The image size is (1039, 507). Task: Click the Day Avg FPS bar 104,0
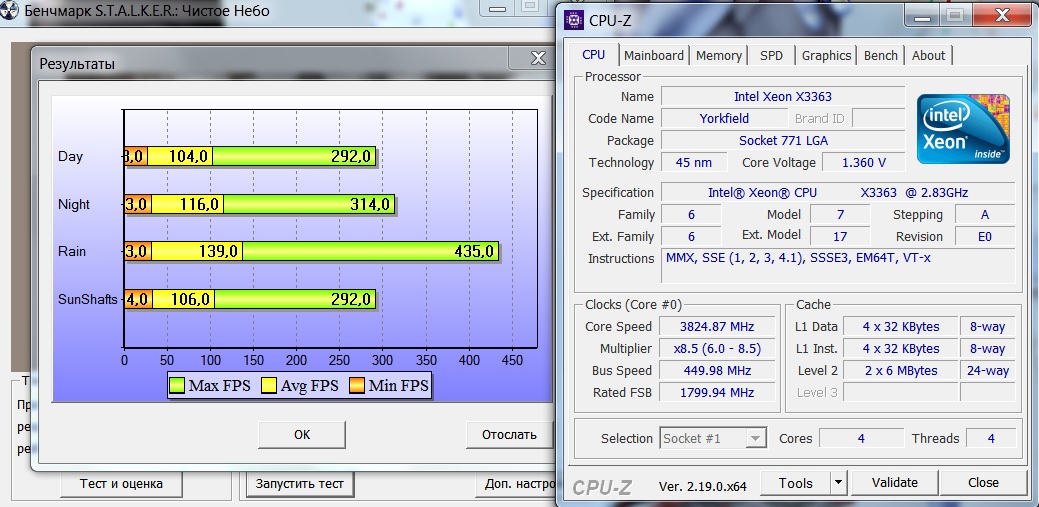click(180, 156)
